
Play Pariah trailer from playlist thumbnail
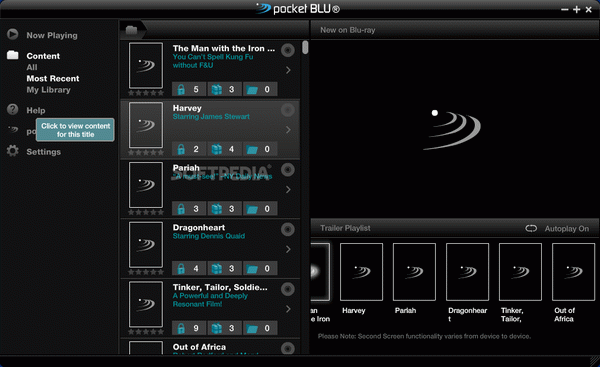pyautogui.click(x=414, y=272)
